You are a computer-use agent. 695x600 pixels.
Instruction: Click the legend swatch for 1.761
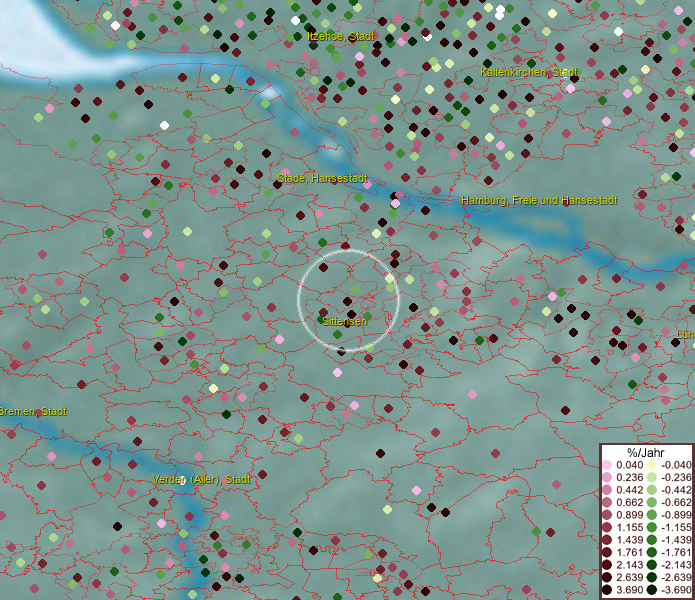tap(607, 552)
